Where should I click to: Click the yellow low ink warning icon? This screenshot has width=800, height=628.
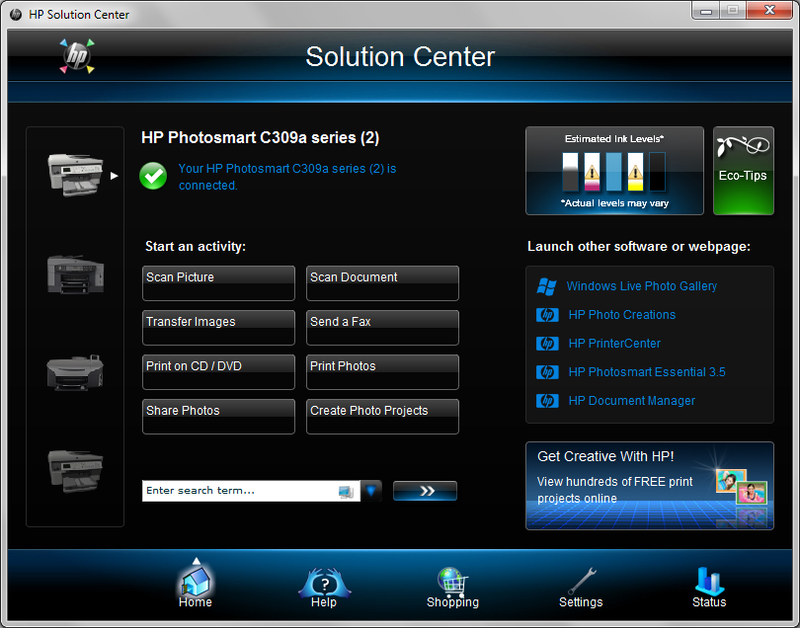pos(635,172)
